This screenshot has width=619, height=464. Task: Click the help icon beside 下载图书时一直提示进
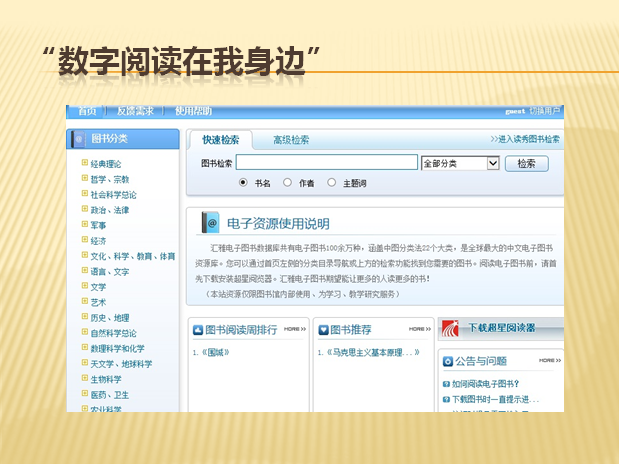(446, 399)
